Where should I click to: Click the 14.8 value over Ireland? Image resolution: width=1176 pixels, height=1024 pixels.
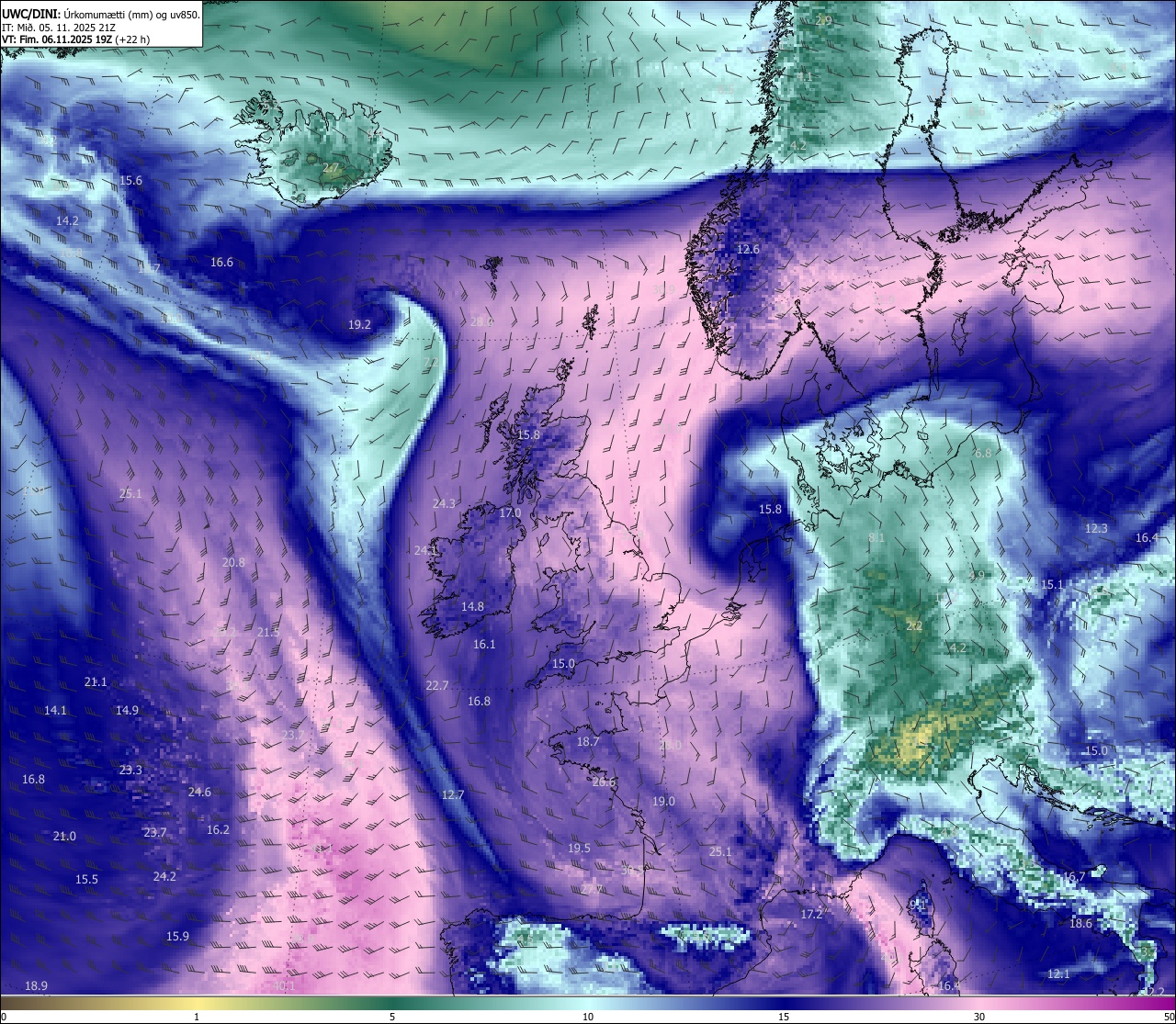[472, 607]
